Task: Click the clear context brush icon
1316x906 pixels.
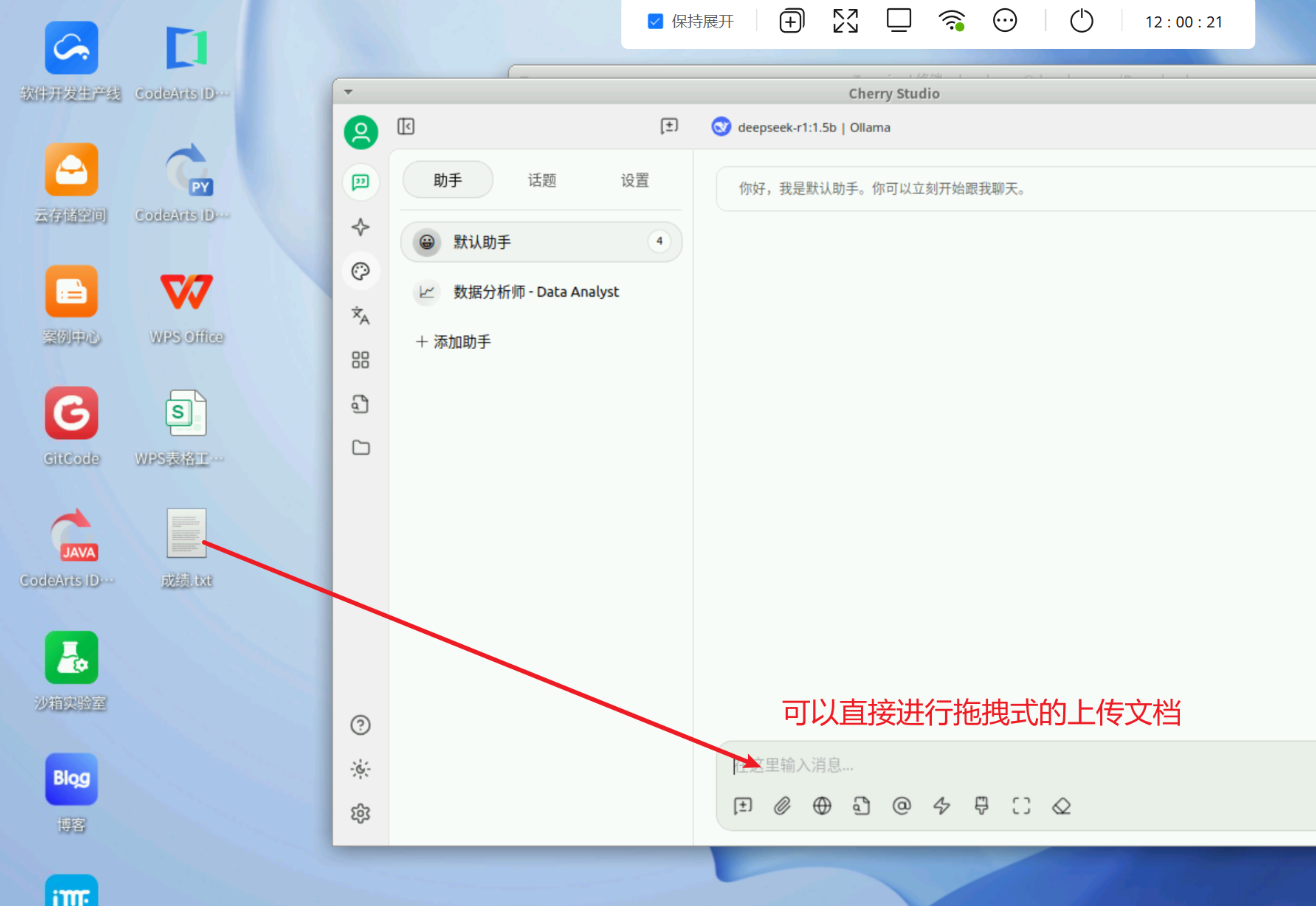Action: pyautogui.click(x=981, y=806)
